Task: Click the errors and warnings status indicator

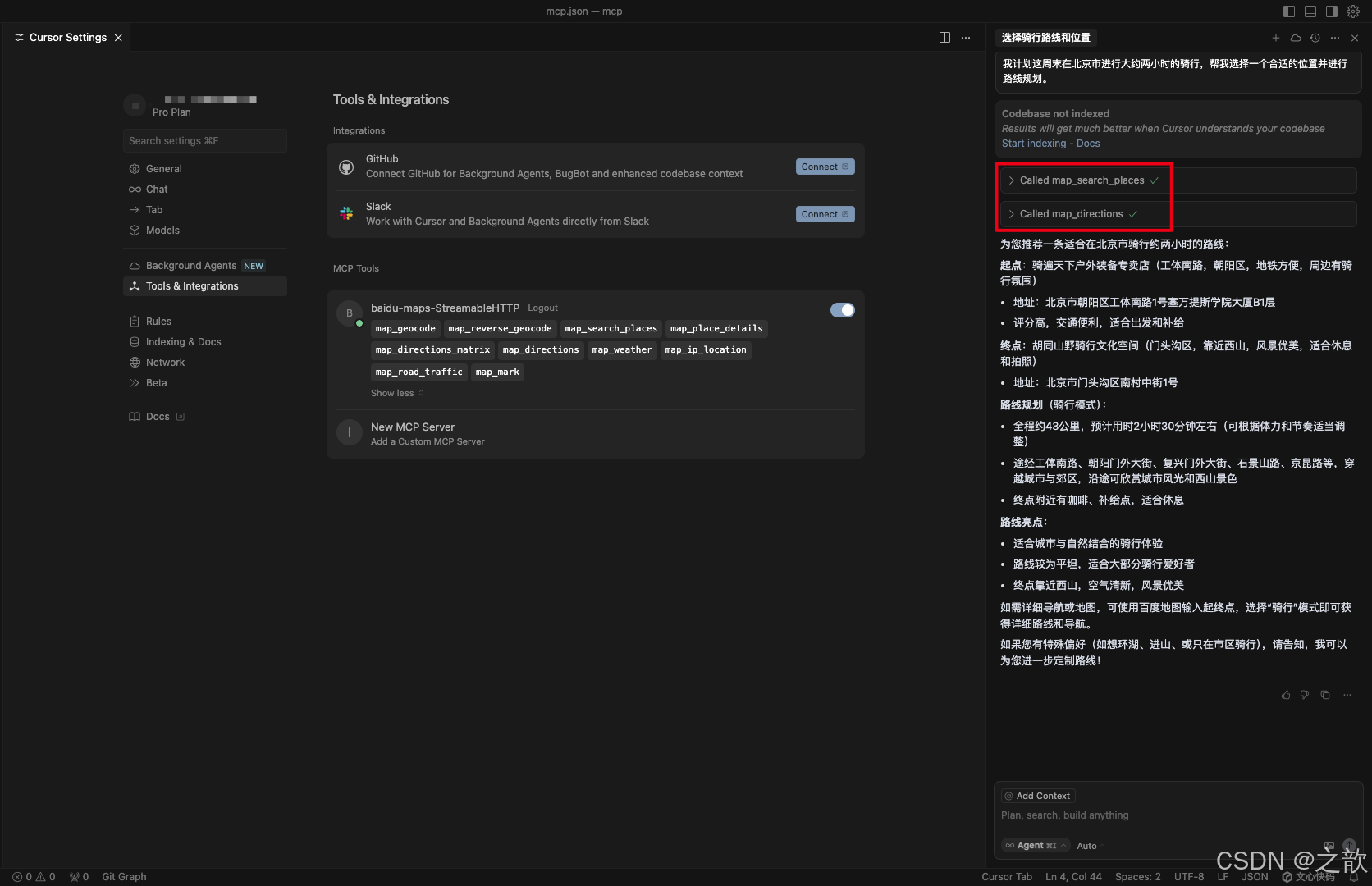Action: point(34,877)
